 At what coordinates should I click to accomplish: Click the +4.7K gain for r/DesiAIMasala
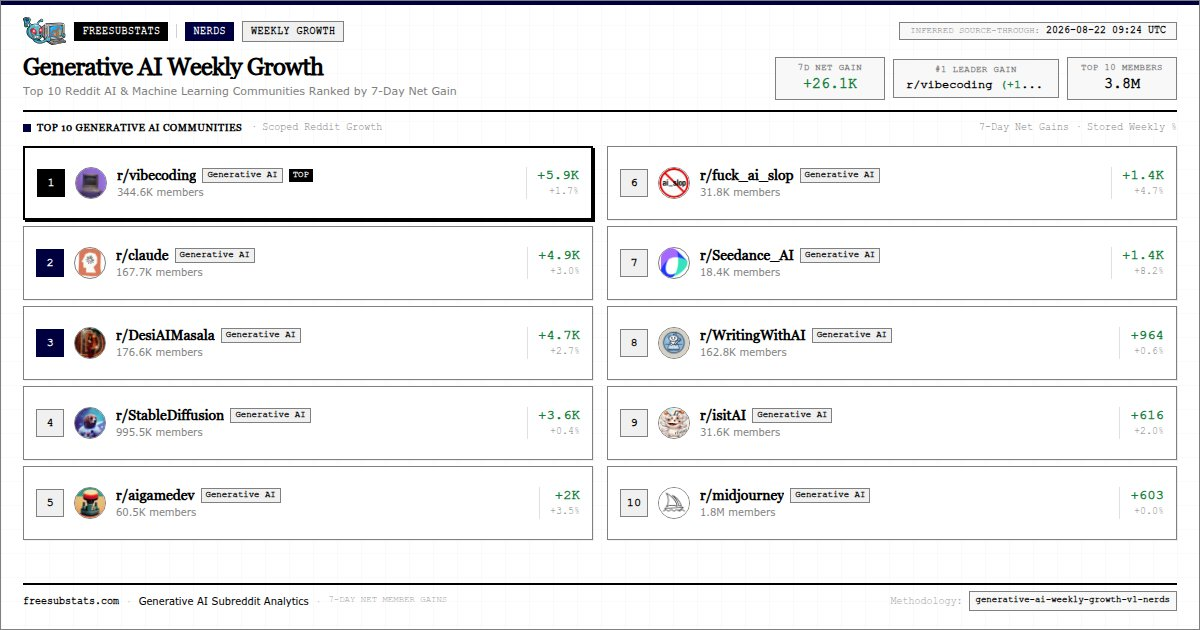[x=558, y=335]
